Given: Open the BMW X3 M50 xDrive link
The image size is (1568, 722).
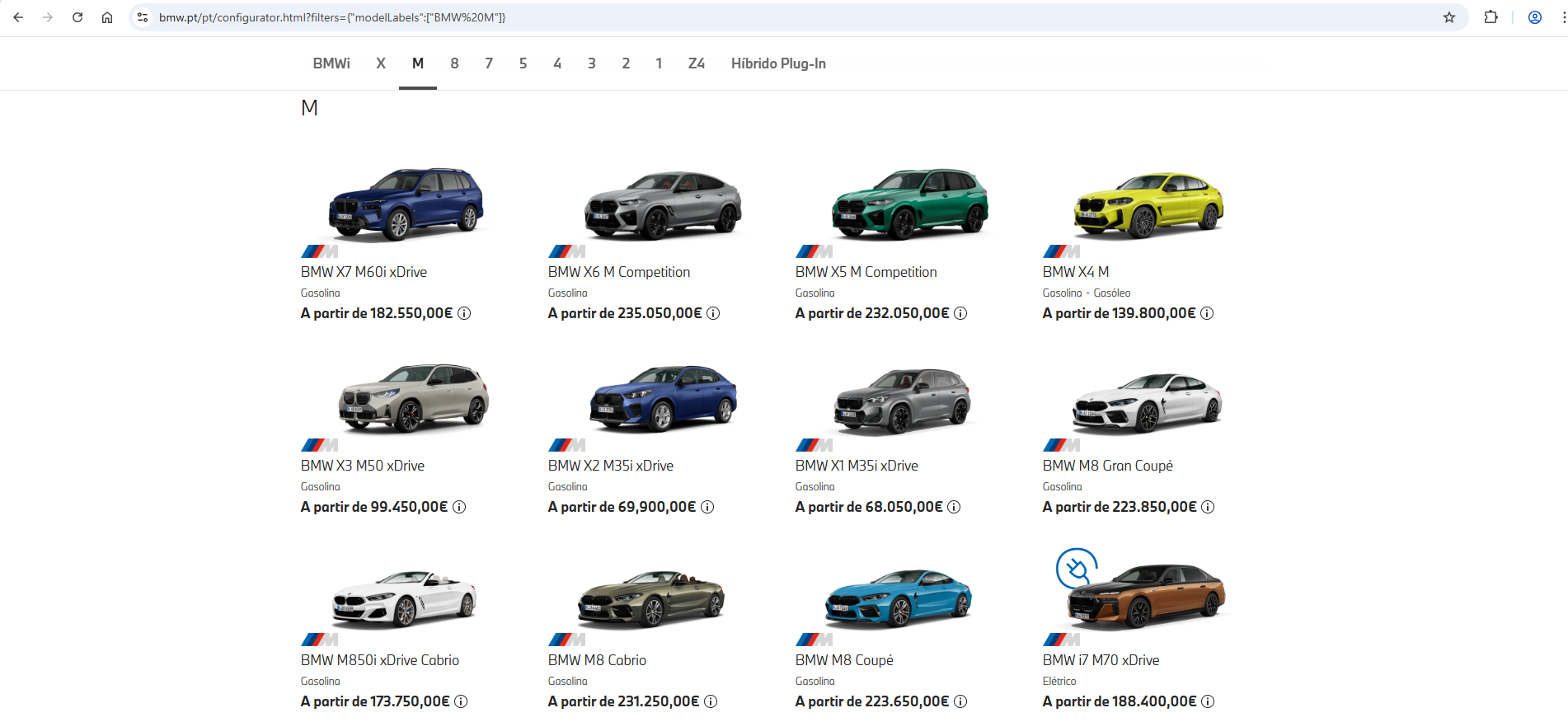Looking at the screenshot, I should pos(363,466).
